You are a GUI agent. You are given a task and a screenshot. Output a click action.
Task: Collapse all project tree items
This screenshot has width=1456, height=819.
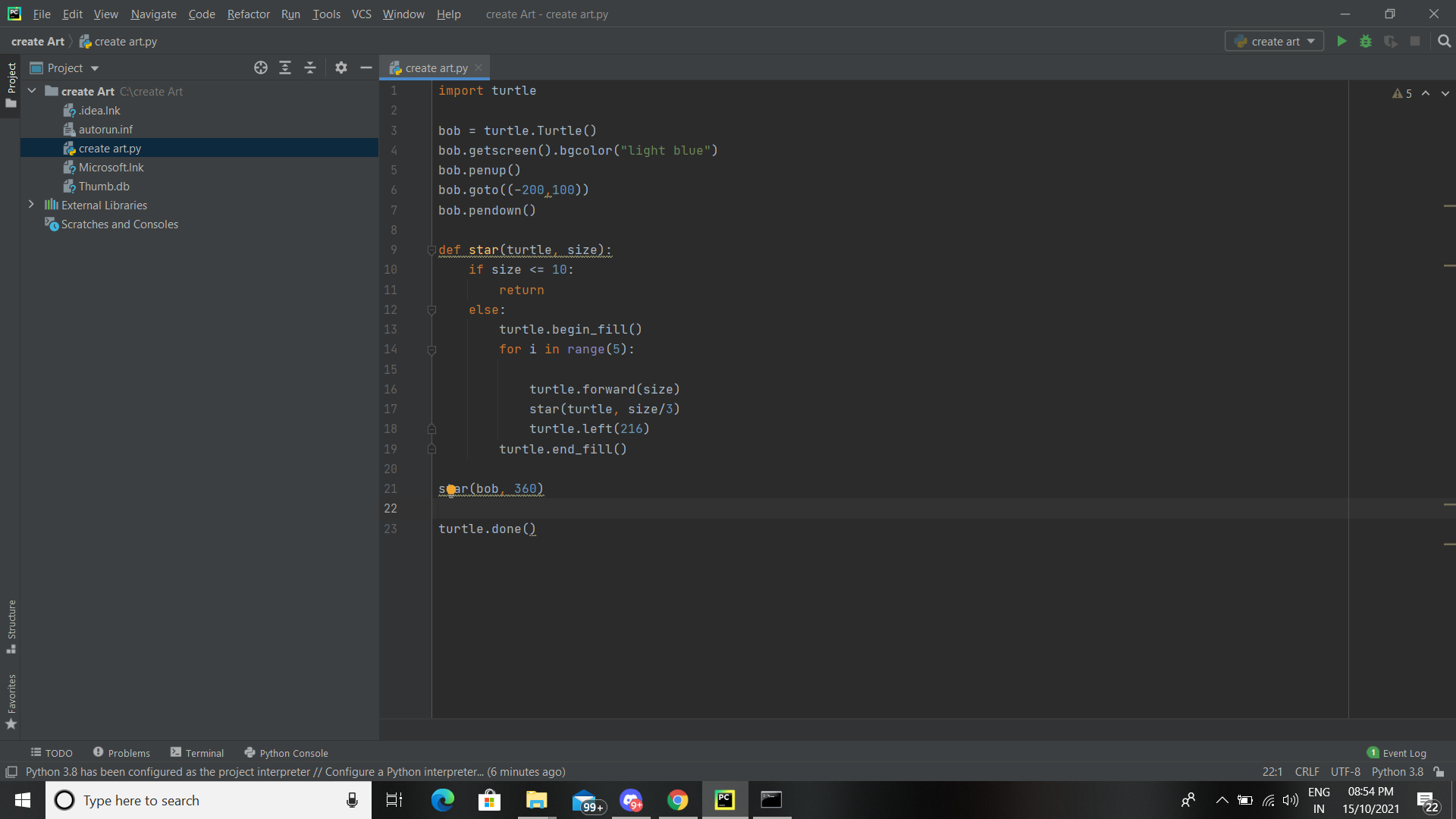click(310, 68)
